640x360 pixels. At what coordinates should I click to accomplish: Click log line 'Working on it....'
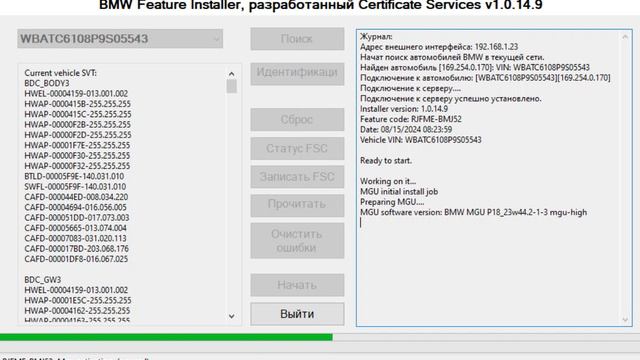point(388,181)
